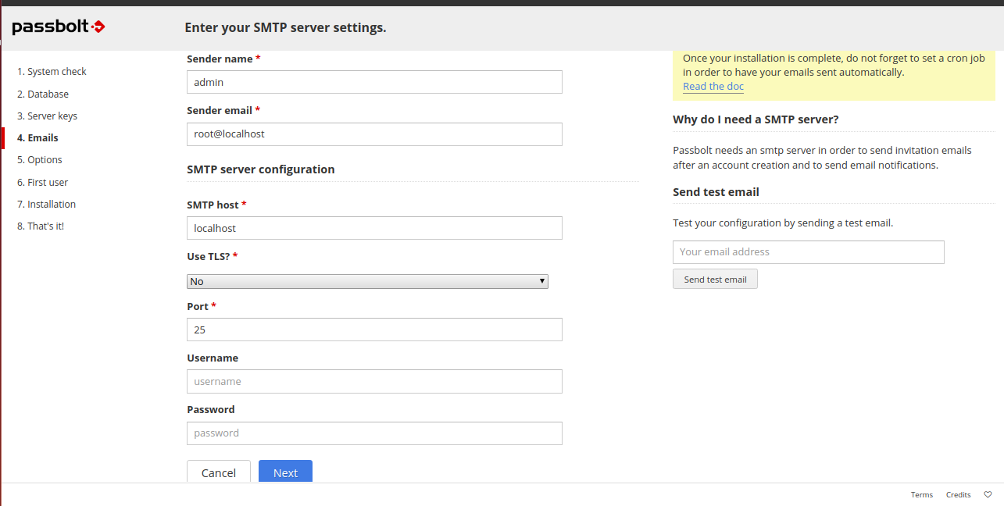Open the Credits link
Viewport: 1004px width, 506px height.
(x=959, y=494)
